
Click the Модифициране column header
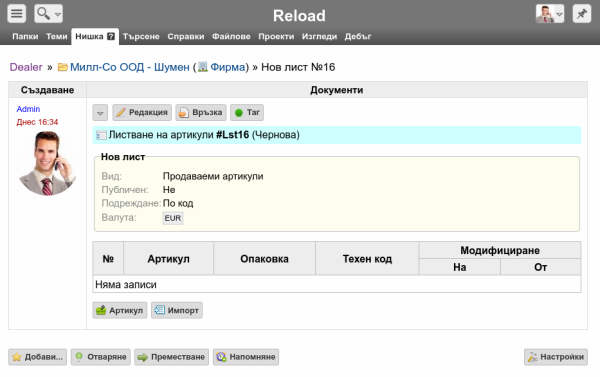click(x=500, y=250)
